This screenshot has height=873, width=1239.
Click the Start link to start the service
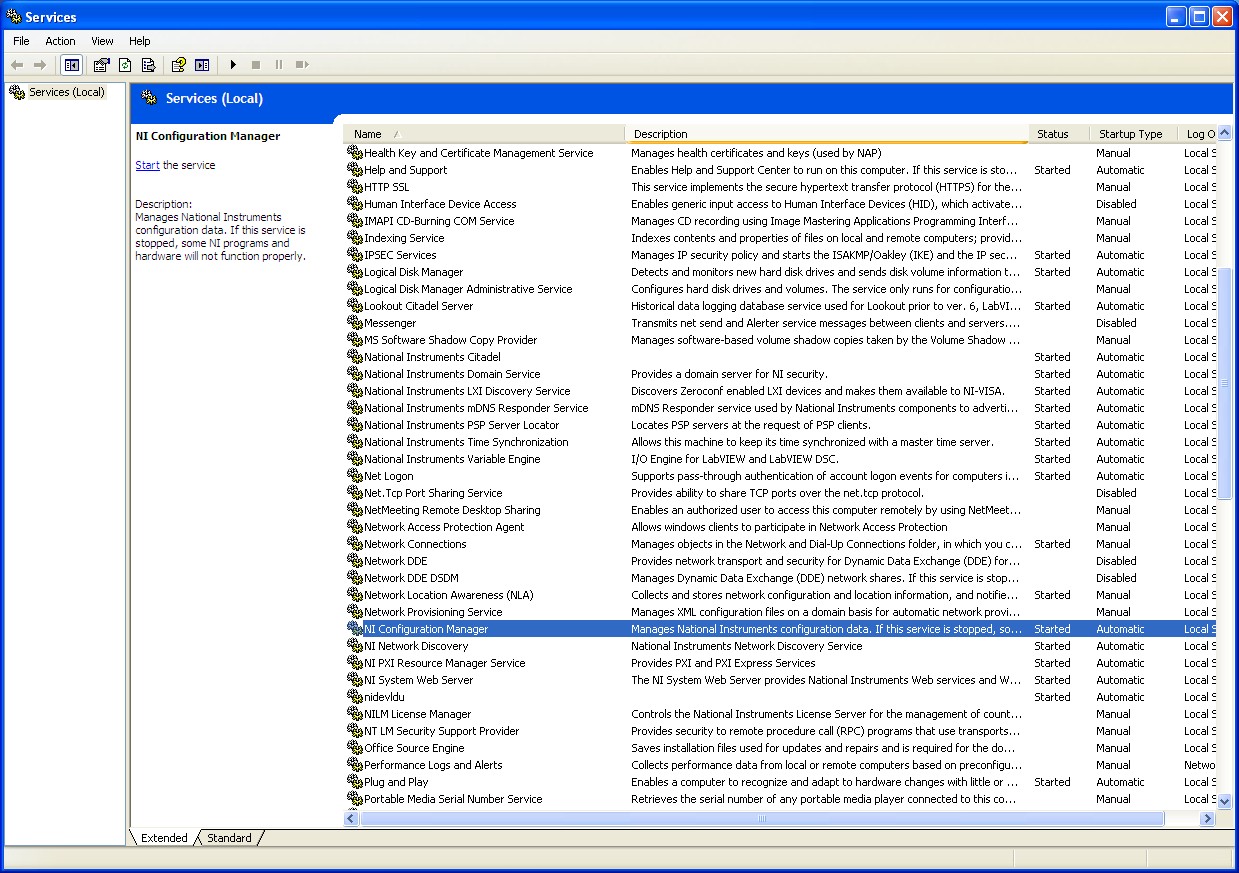[147, 165]
